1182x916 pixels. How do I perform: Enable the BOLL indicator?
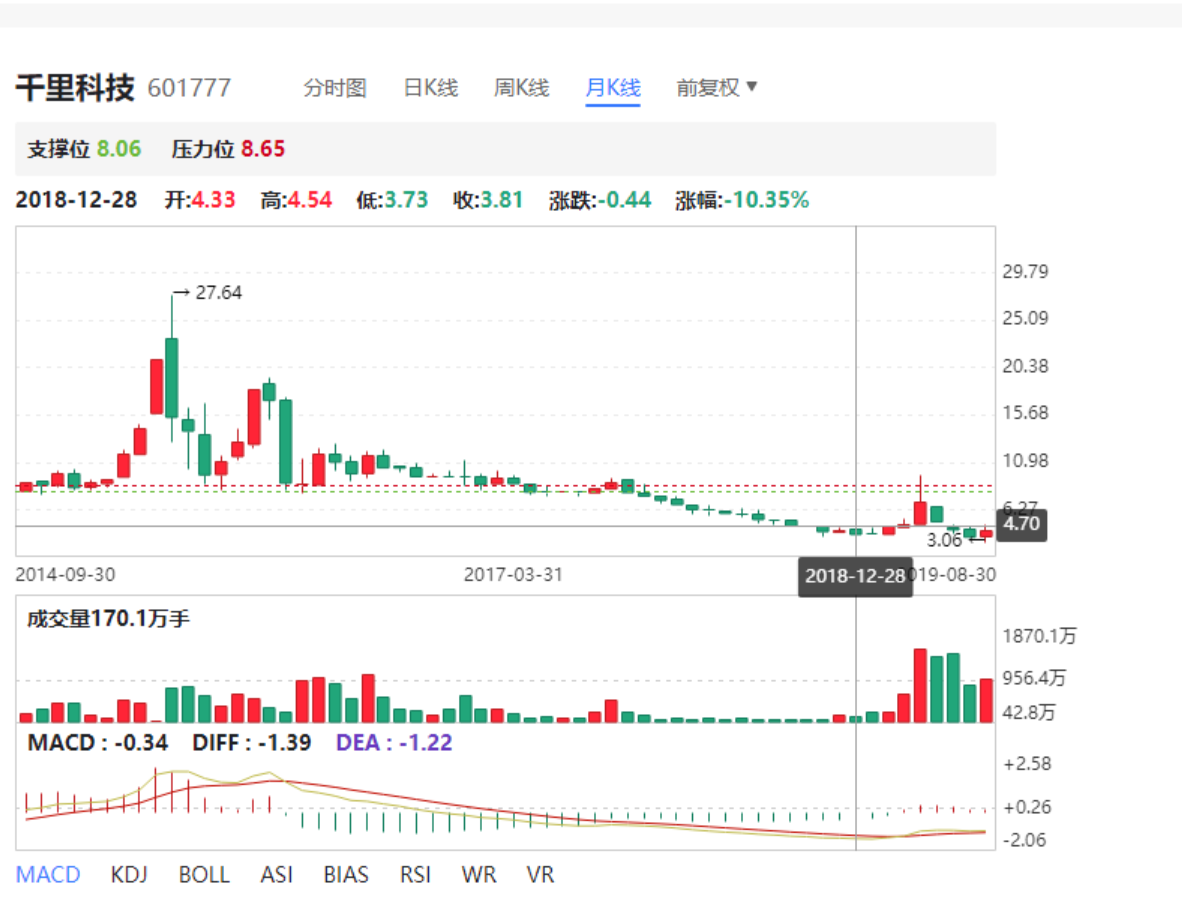(204, 875)
